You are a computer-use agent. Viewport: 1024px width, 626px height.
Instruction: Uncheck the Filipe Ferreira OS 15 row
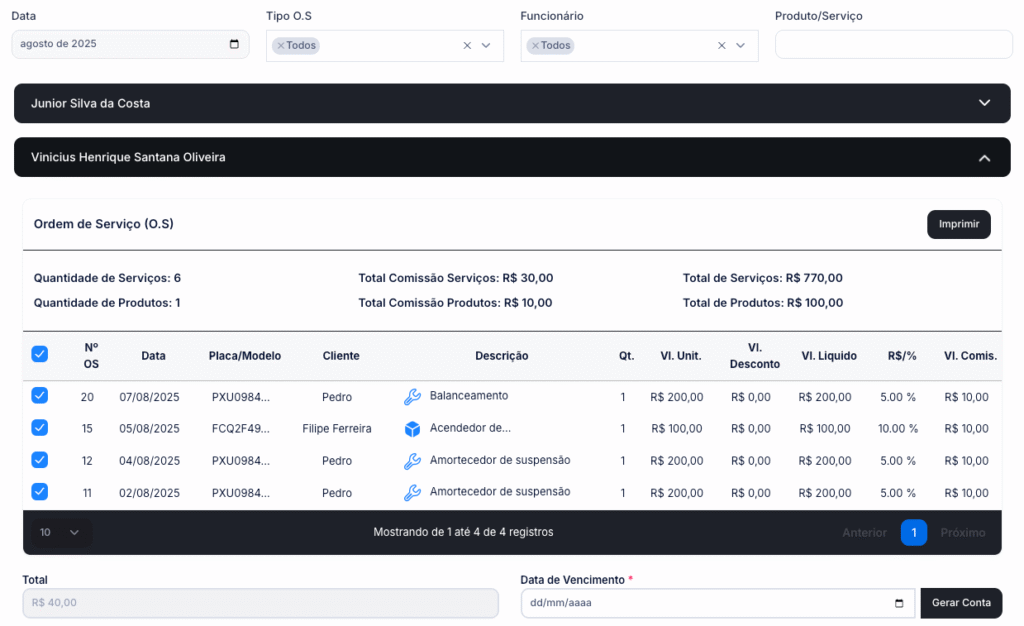click(39, 428)
